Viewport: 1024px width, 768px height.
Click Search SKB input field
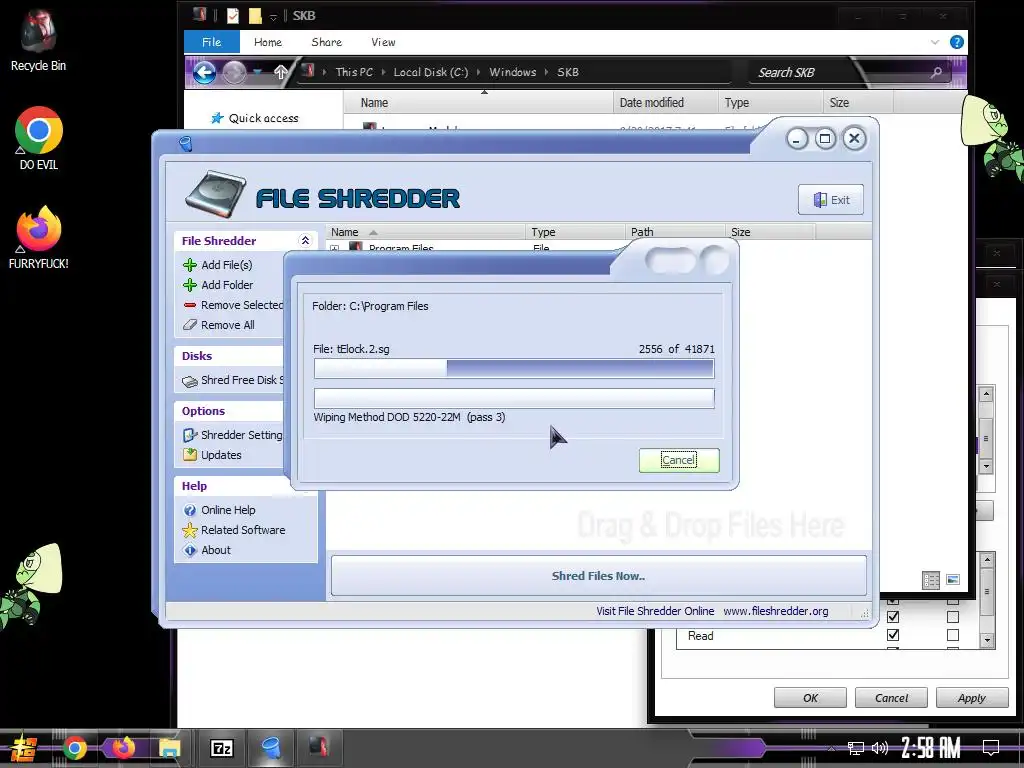[849, 72]
